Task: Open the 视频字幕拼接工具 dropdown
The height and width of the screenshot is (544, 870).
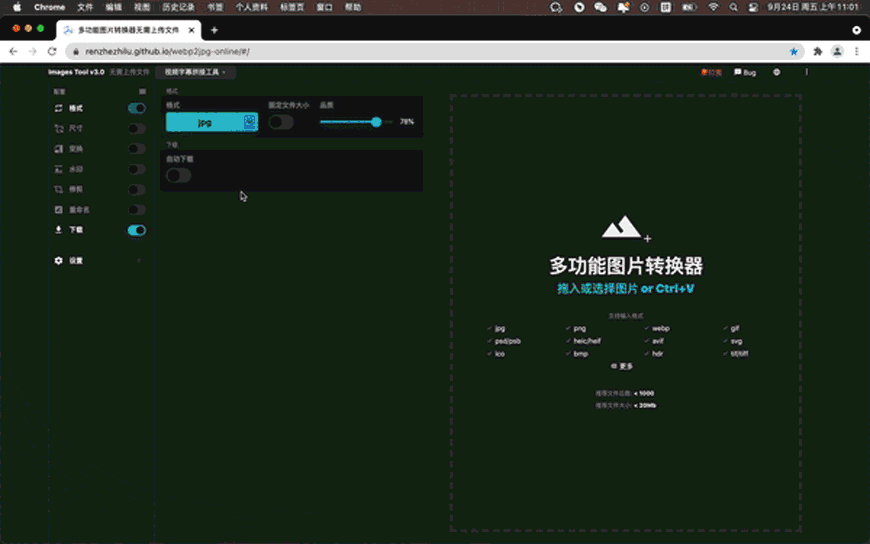Action: (x=195, y=72)
